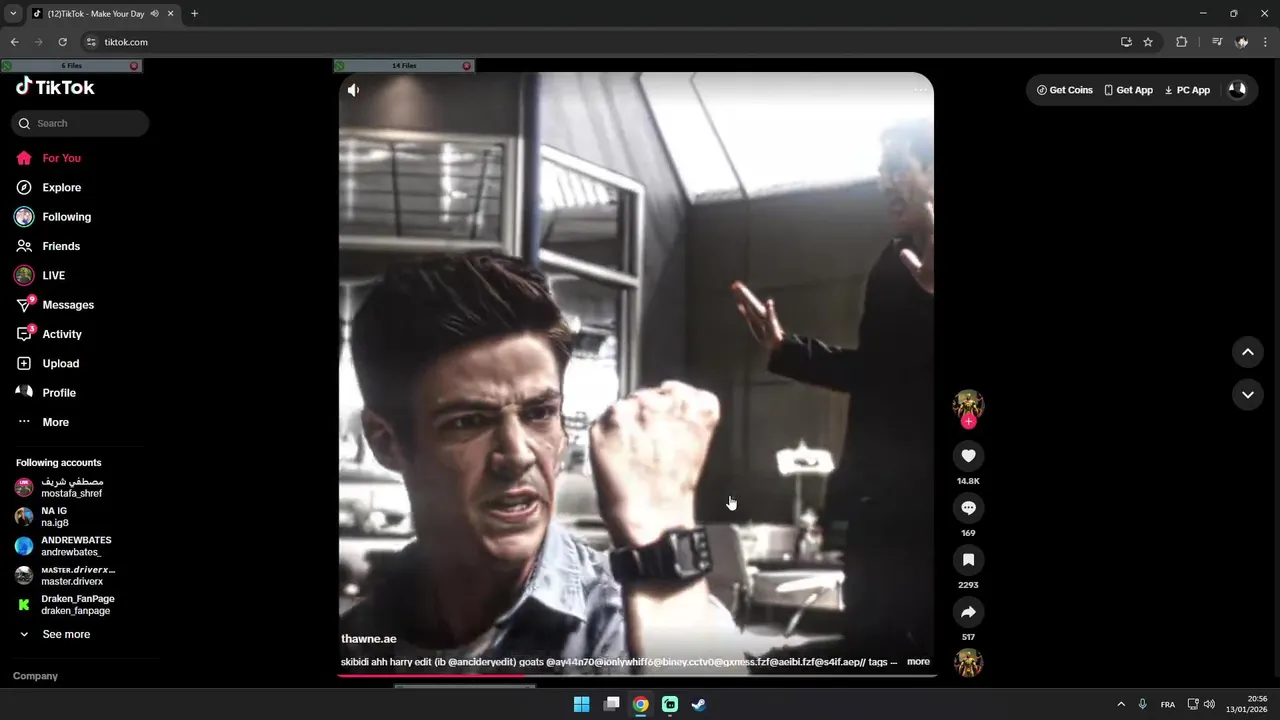
Task: Open the TikTok logo home link
Action: [55, 87]
